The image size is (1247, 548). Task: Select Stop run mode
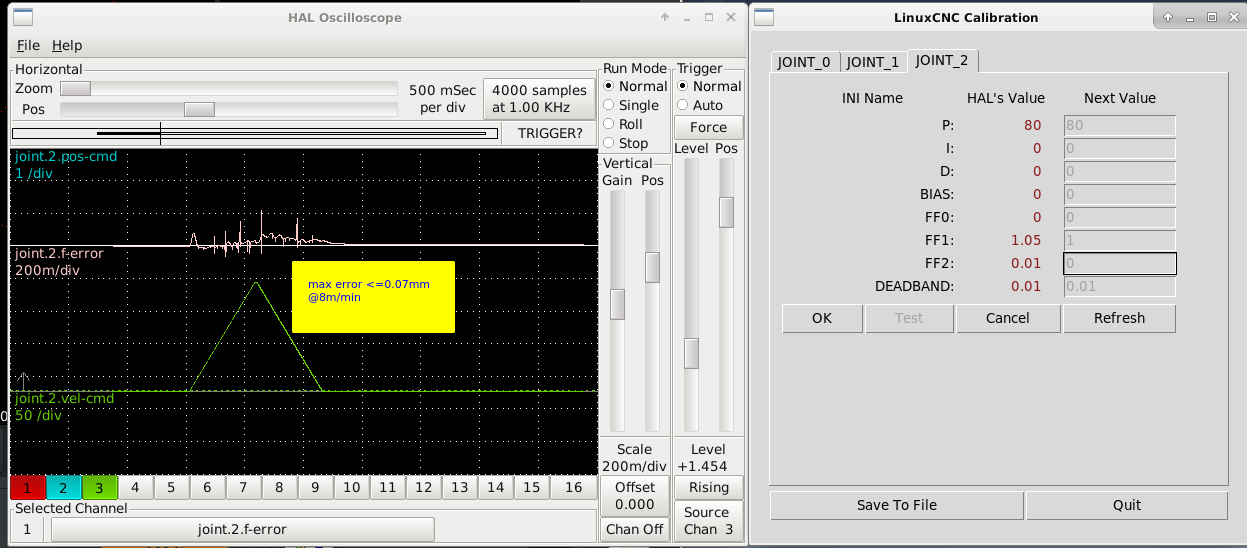click(x=626, y=143)
